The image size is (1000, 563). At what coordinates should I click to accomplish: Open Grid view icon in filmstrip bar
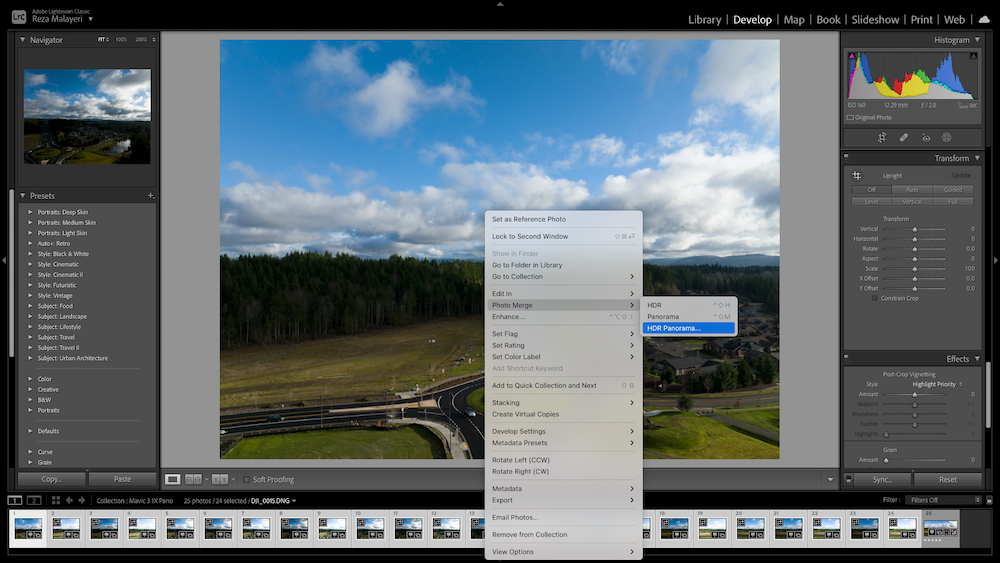coord(55,501)
